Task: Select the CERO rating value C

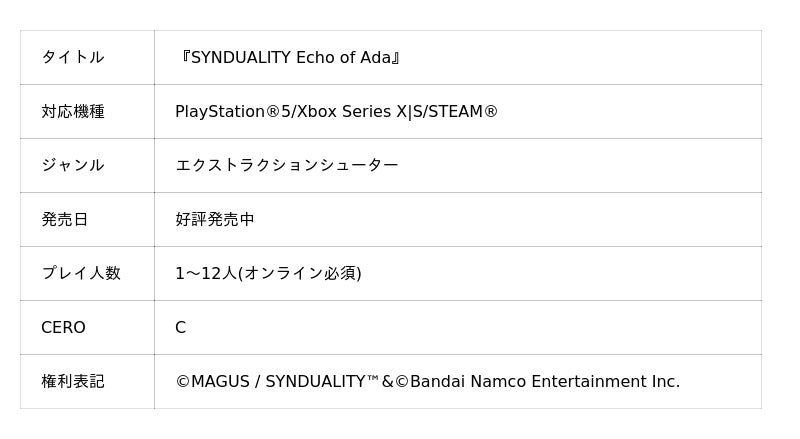Action: [x=181, y=328]
